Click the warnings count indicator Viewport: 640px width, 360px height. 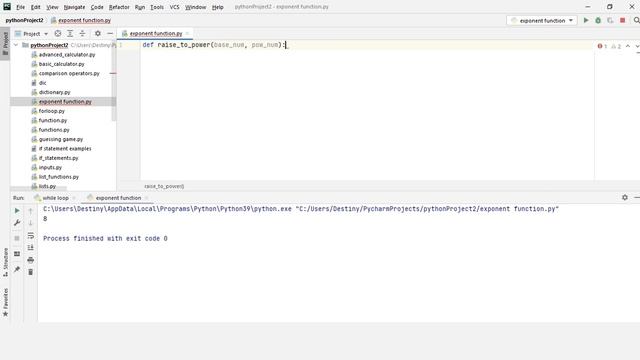[616, 46]
